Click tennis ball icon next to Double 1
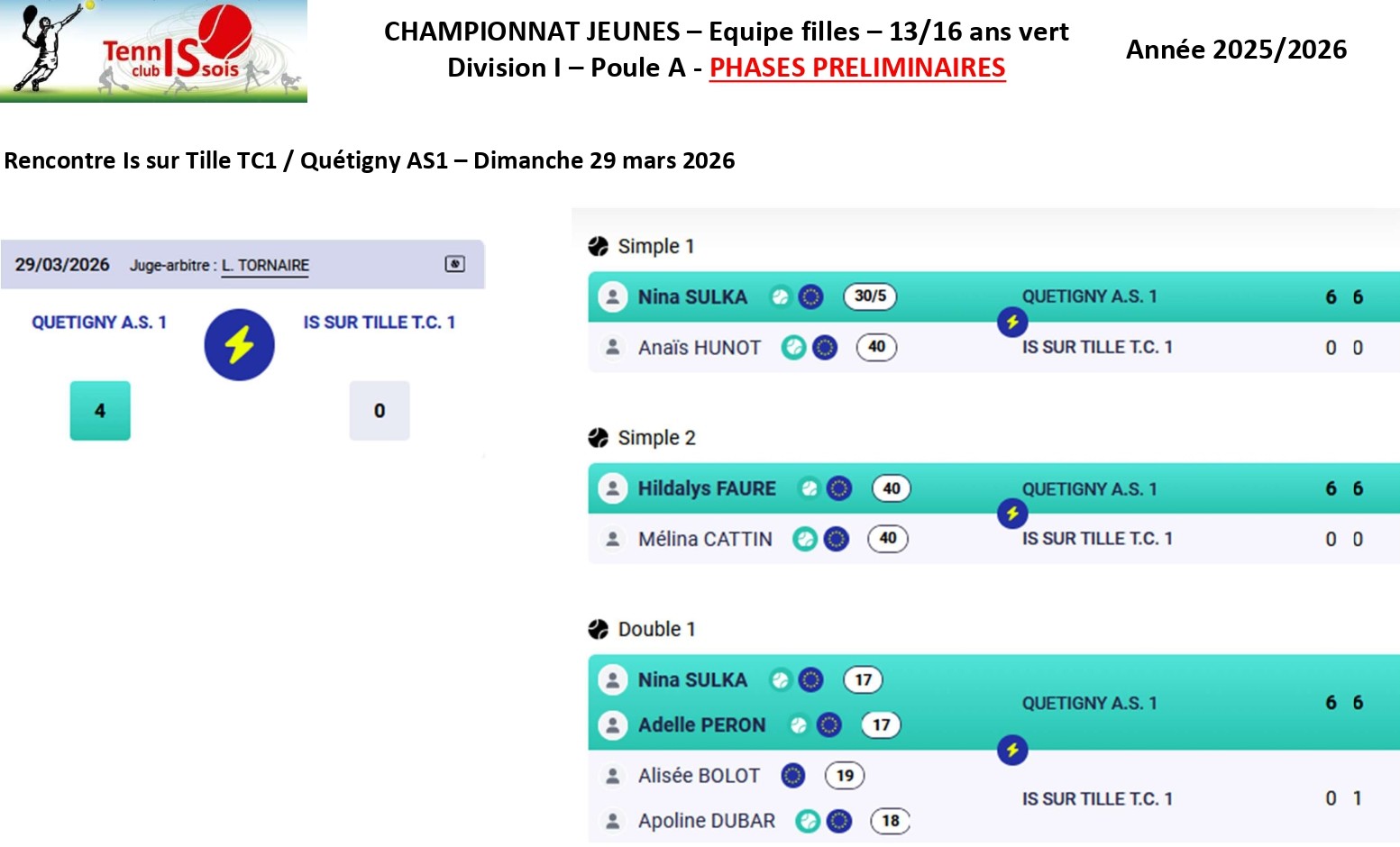1400x847 pixels. pos(599,629)
